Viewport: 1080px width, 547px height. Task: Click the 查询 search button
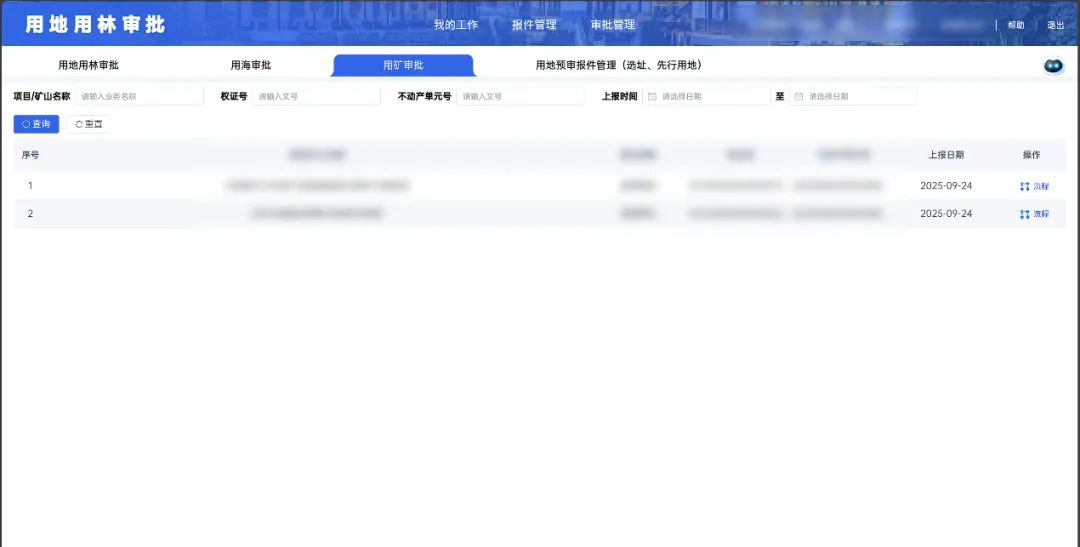tap(37, 124)
